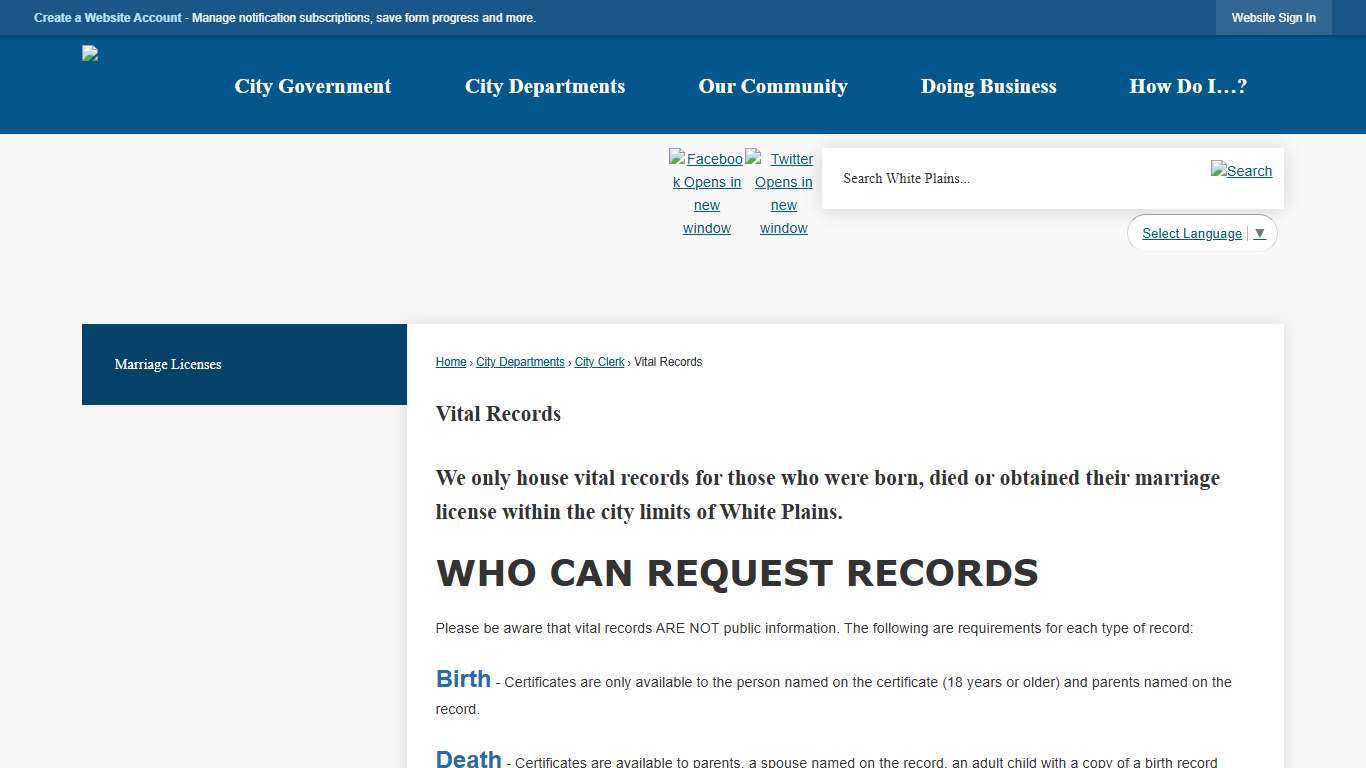Open the City Government menu
Viewport: 1366px width, 768px height.
(313, 86)
